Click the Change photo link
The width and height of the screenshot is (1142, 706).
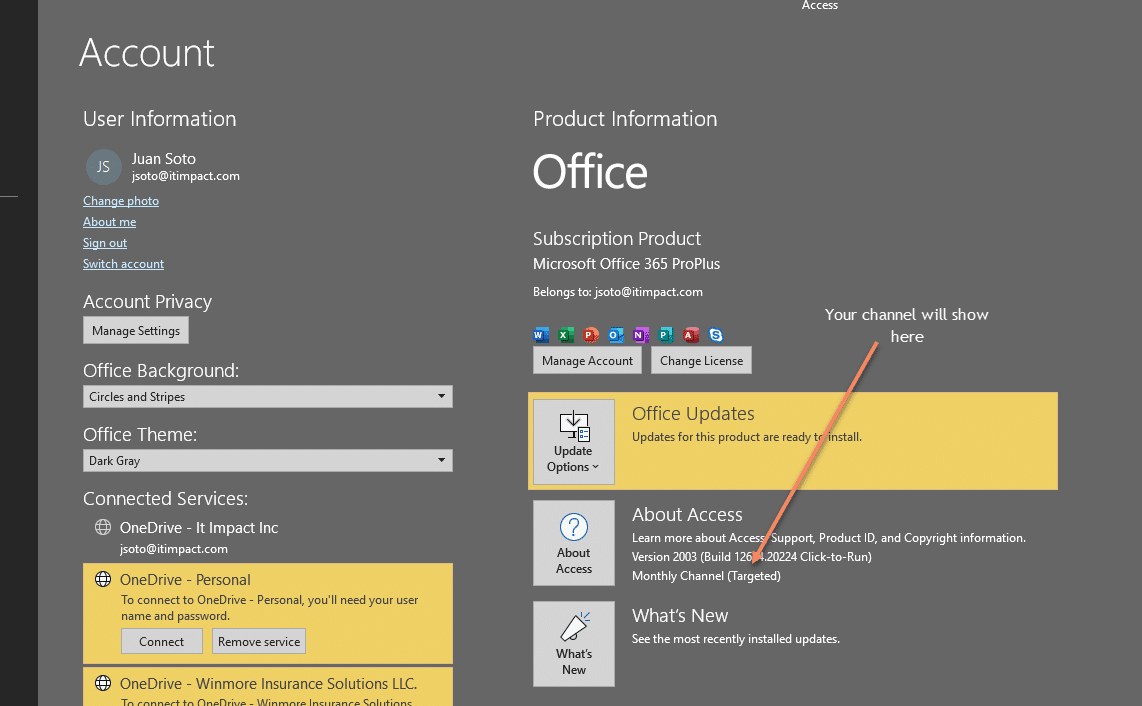pyautogui.click(x=121, y=201)
